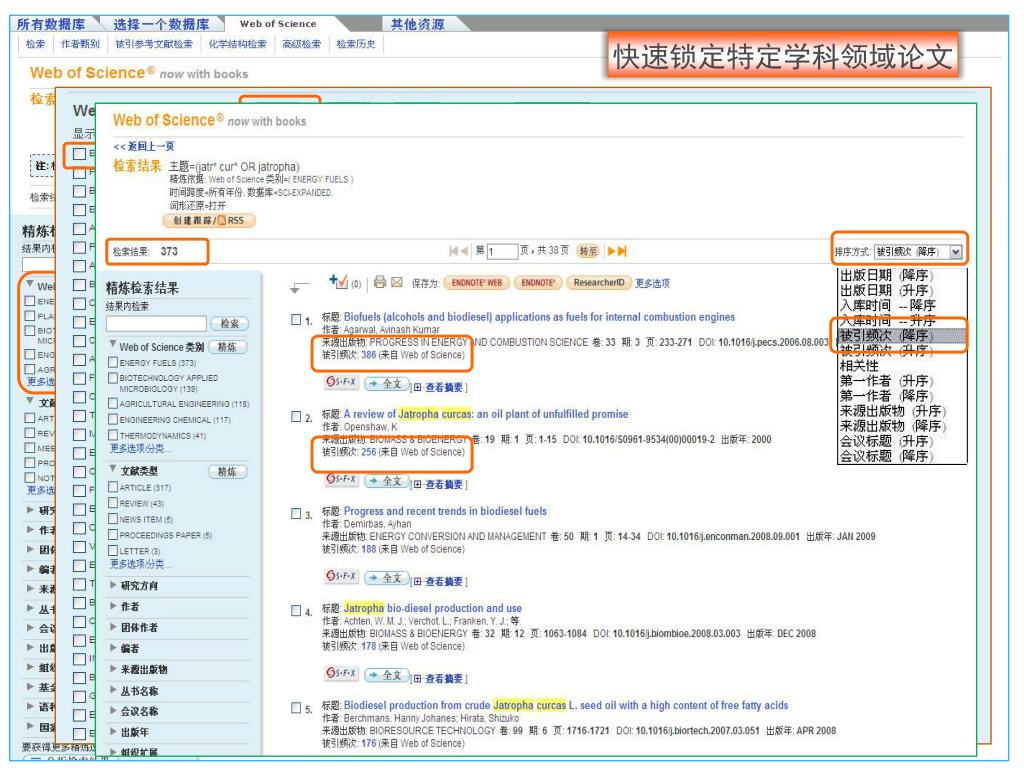The image size is (1024, 768).
Task: Select sort option 出版日期 (降序)
Action: coord(887,275)
